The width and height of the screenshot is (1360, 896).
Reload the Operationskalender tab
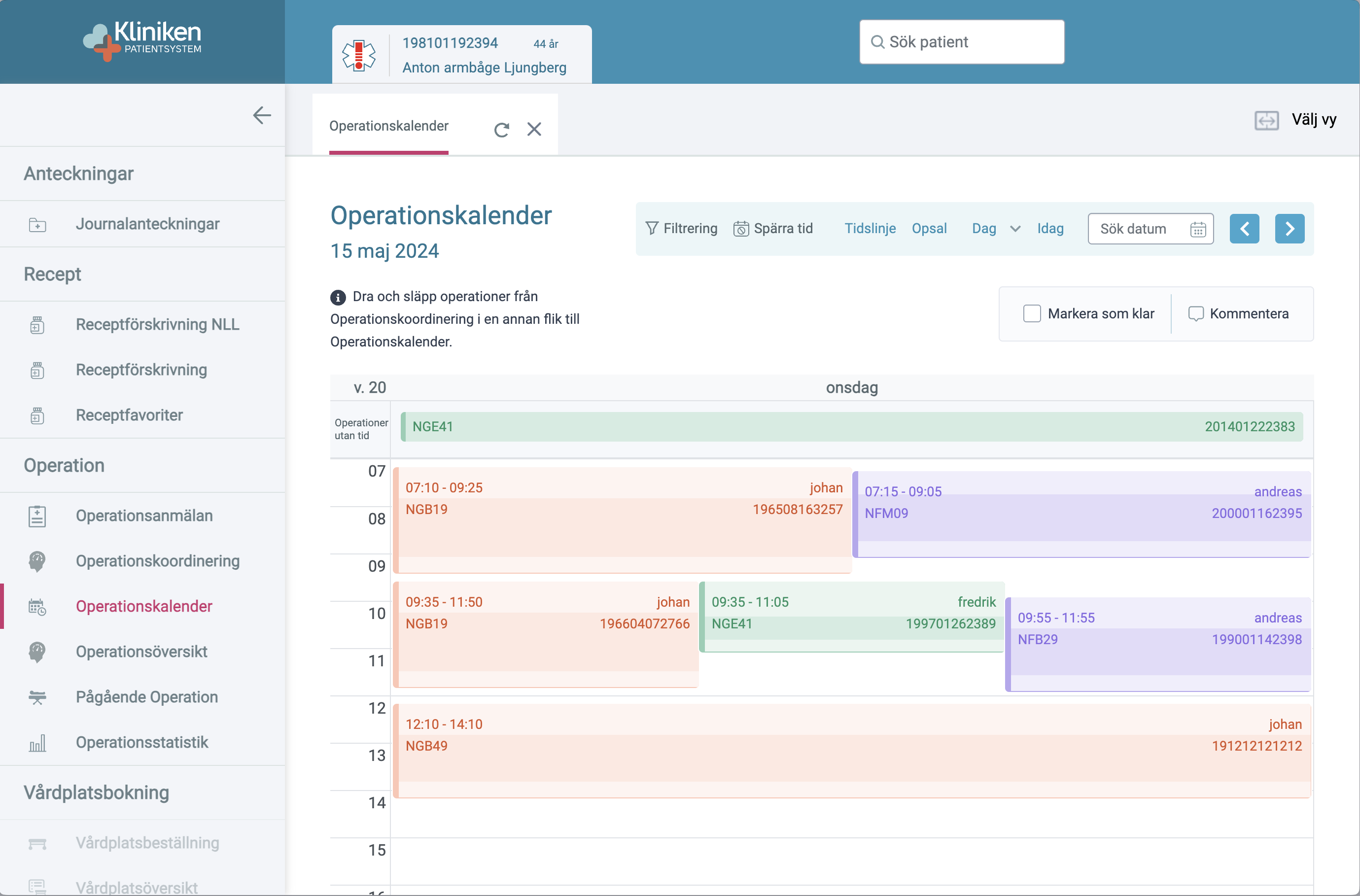pos(502,130)
